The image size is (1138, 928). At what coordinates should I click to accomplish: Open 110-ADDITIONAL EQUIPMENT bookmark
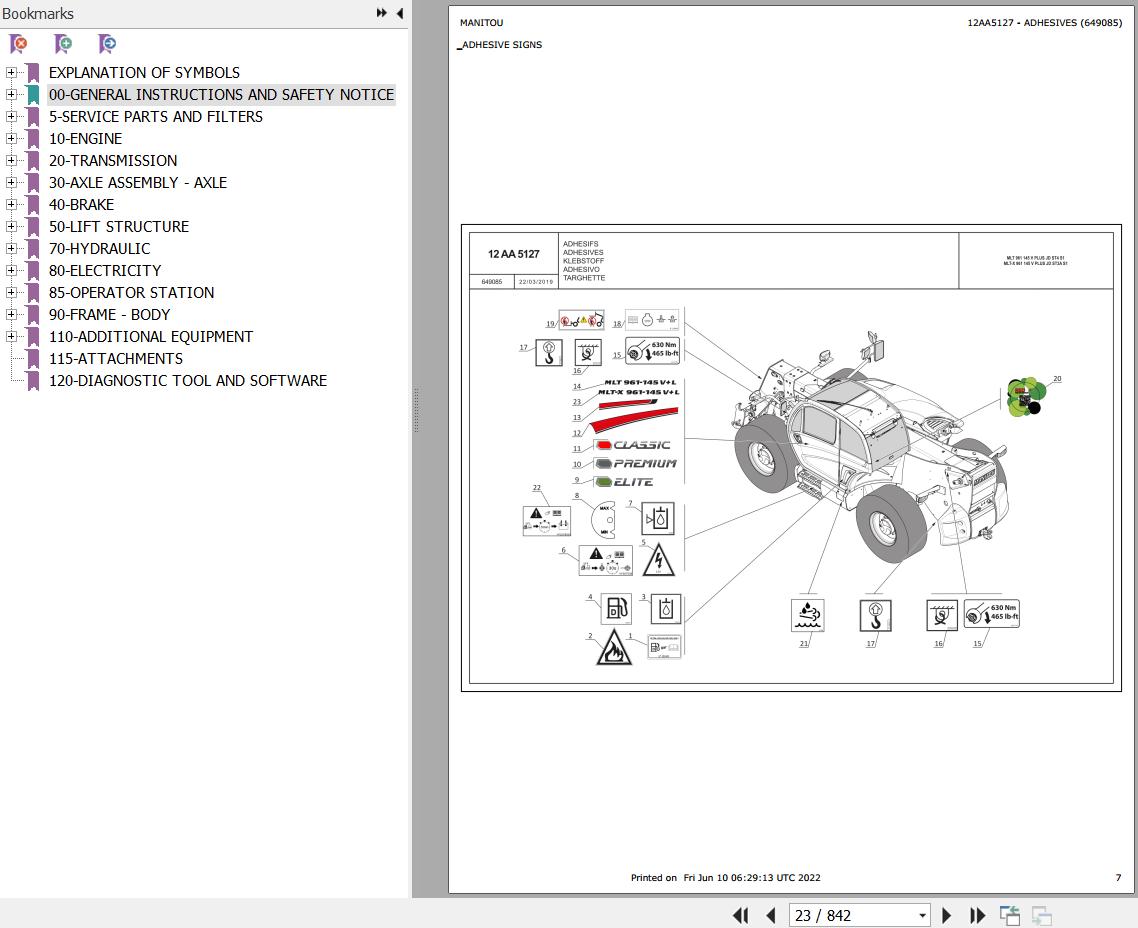[x=150, y=337]
